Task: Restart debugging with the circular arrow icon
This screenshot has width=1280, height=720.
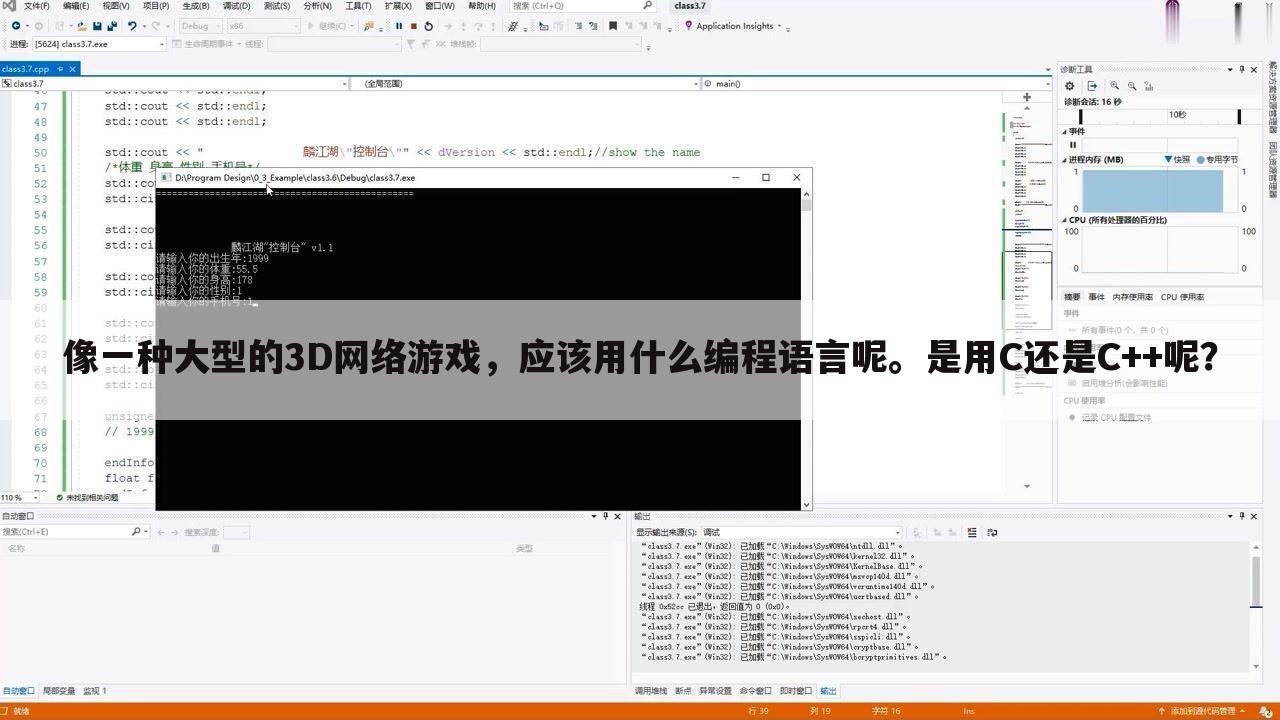Action: pos(428,26)
